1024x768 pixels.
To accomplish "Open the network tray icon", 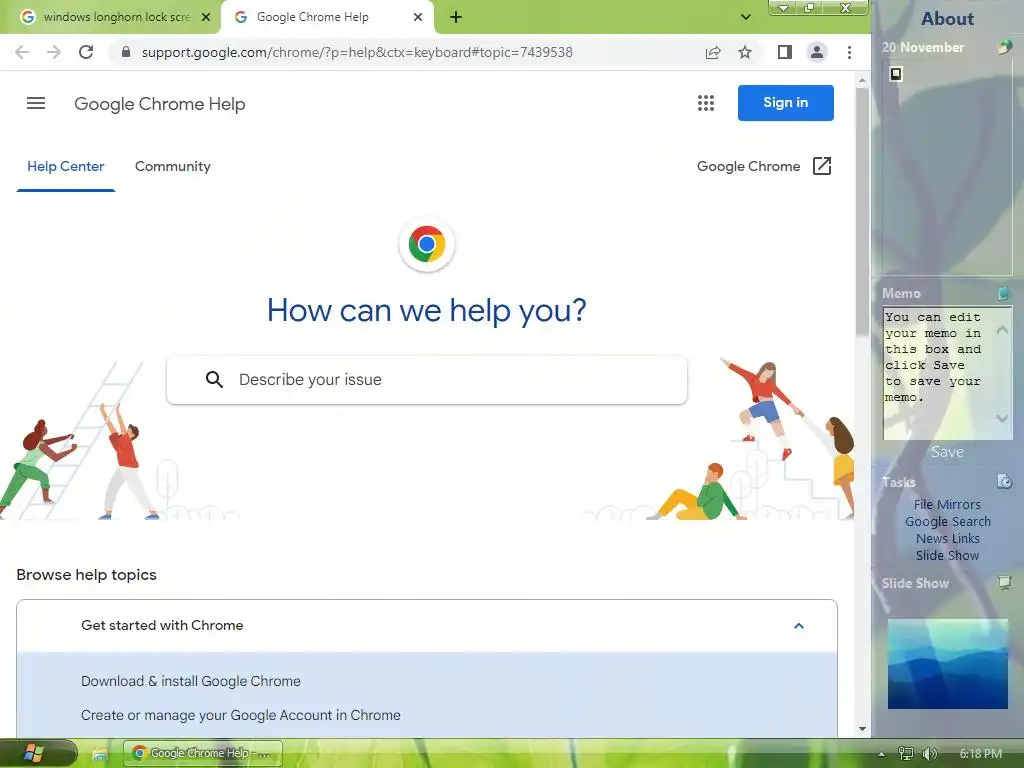I will click(905, 754).
